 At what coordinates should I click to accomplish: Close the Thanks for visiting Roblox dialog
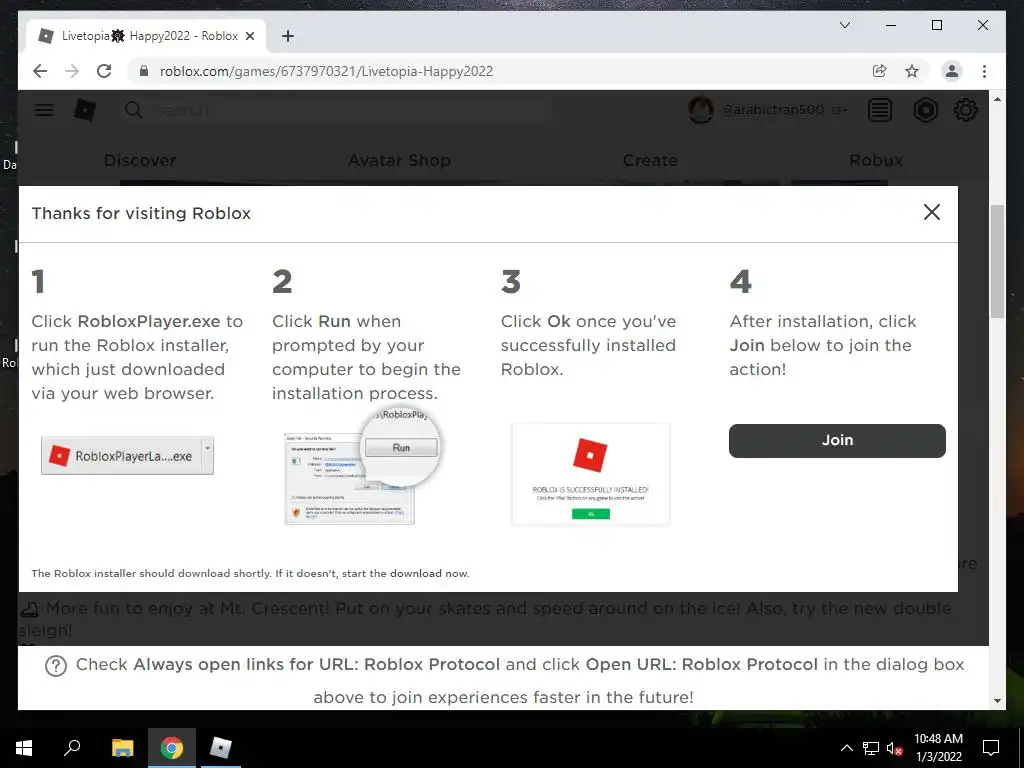(931, 212)
